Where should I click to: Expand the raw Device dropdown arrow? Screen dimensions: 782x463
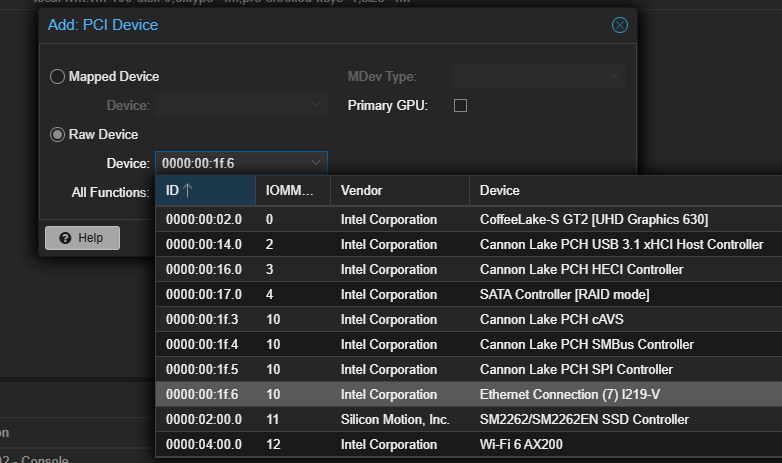316,163
